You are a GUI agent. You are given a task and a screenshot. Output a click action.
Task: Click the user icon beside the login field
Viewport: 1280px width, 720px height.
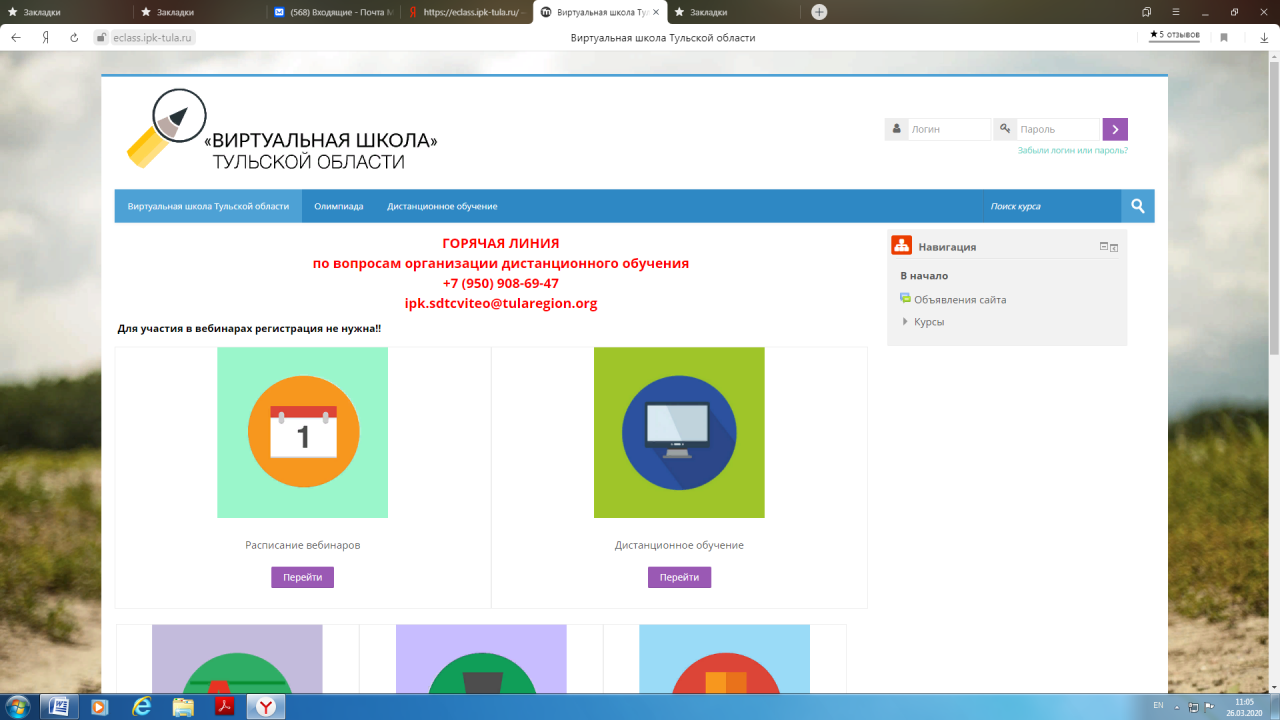point(896,129)
